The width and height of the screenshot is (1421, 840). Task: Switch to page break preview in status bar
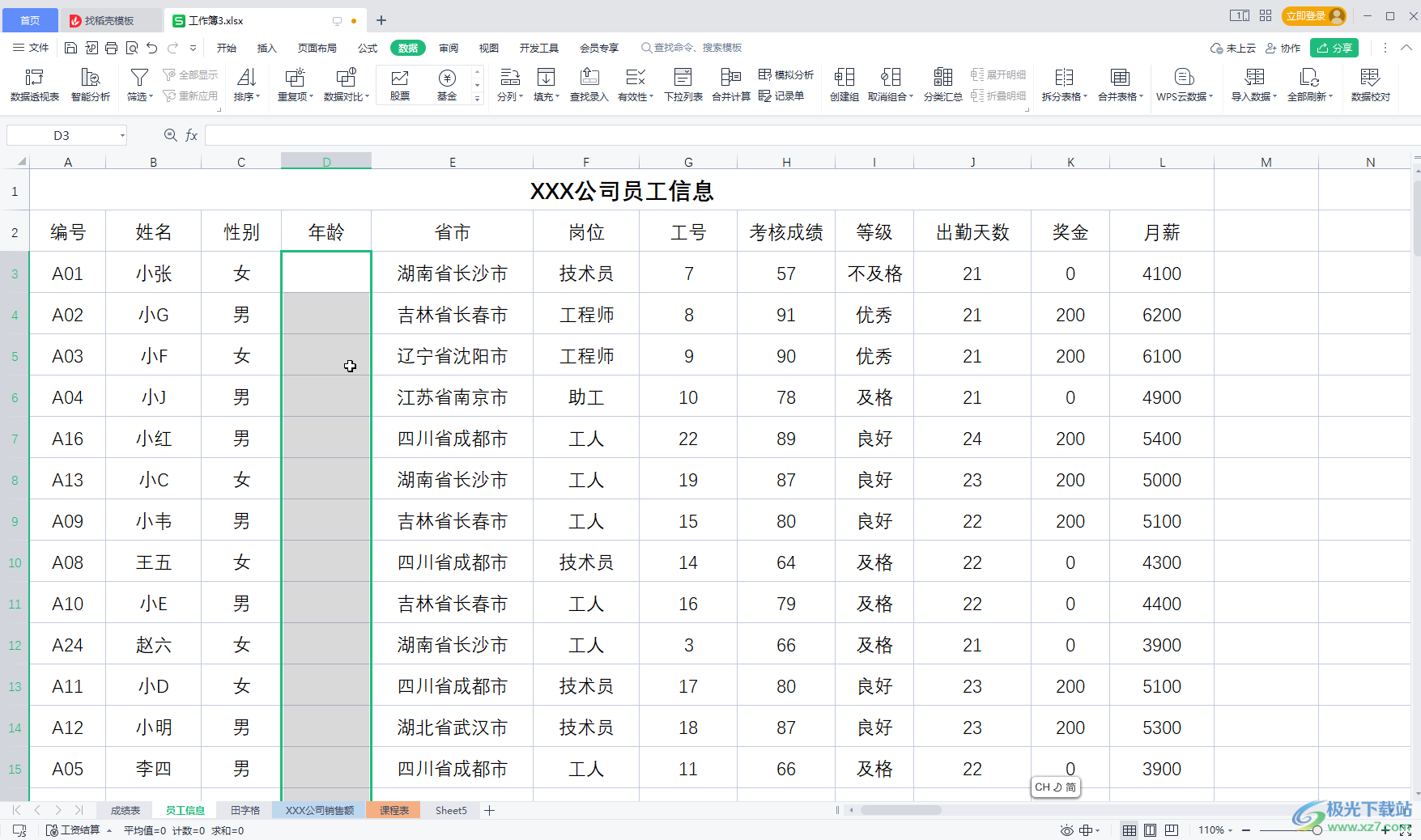[x=1172, y=830]
